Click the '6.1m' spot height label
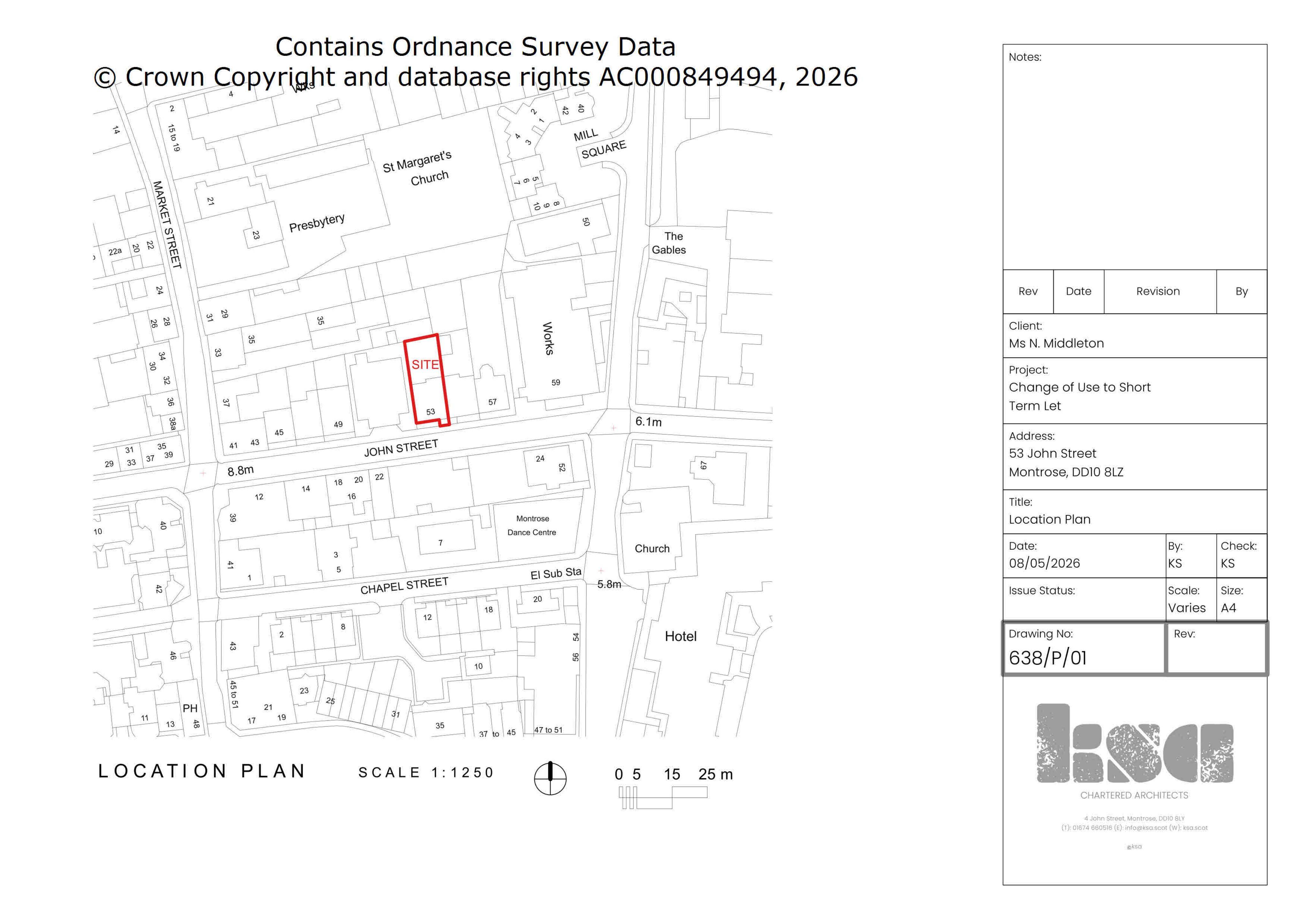1308x924 pixels. [649, 422]
